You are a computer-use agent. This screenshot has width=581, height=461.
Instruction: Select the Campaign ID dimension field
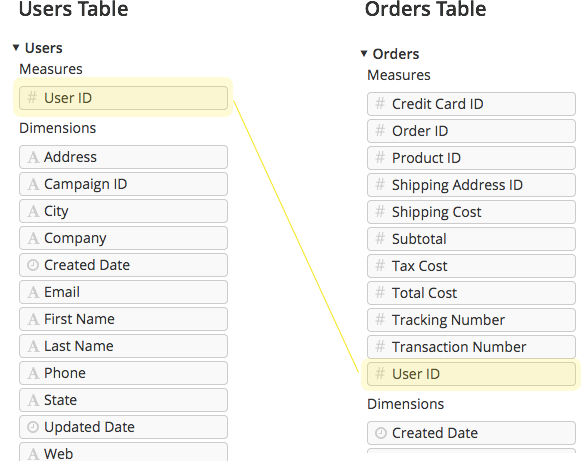123,184
